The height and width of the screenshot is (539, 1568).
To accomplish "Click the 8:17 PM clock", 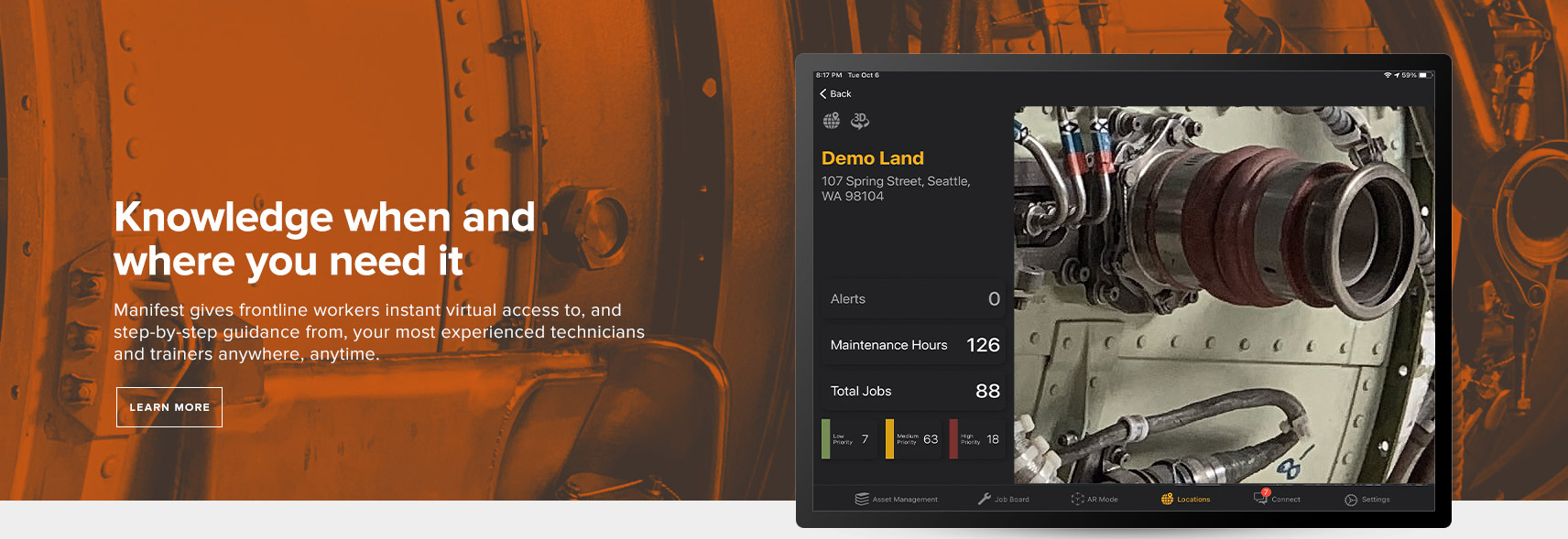I will [x=829, y=75].
